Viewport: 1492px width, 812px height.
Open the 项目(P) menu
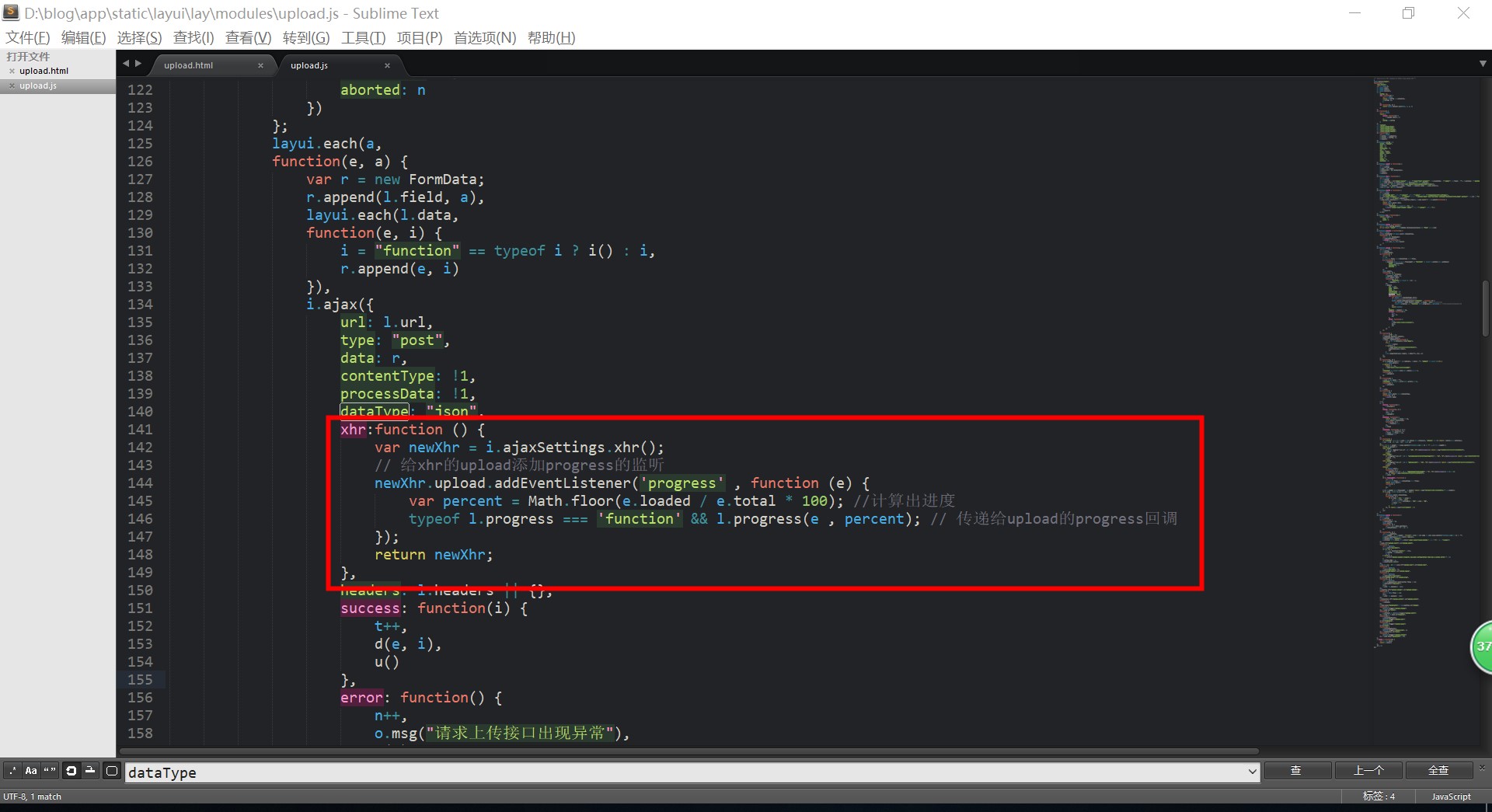(x=420, y=38)
